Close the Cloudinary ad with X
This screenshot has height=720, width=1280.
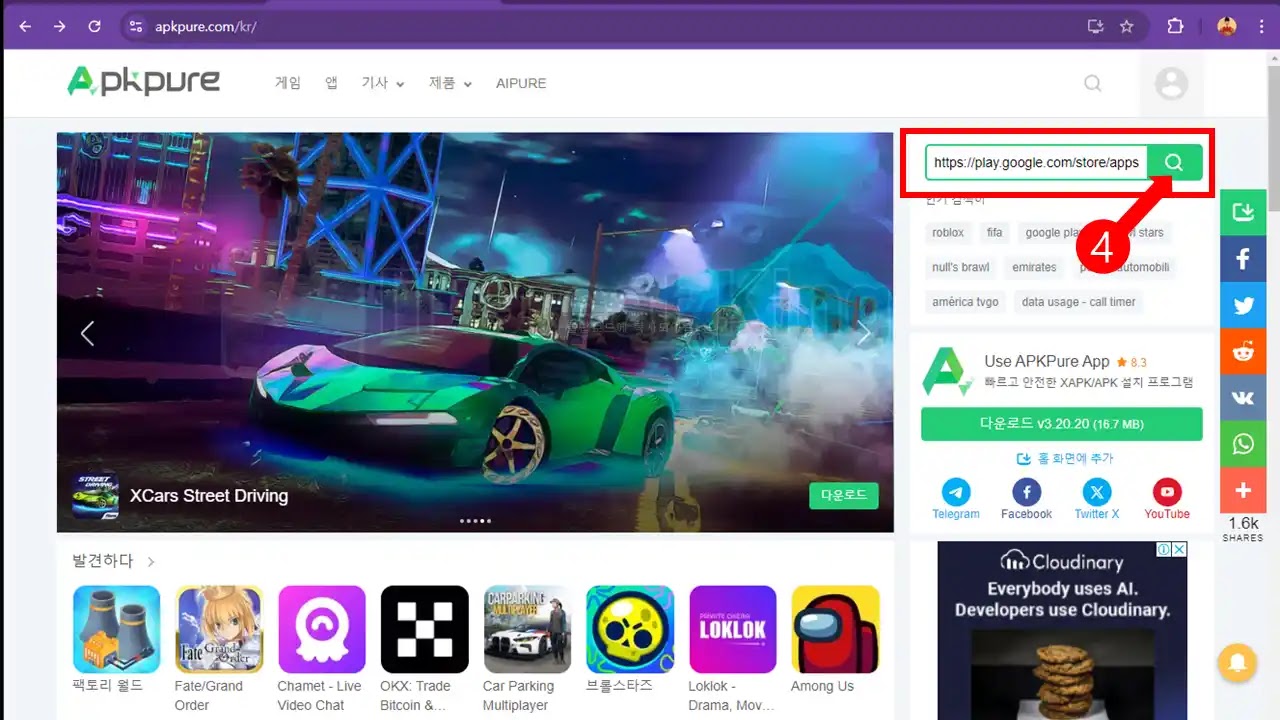[x=1179, y=549]
